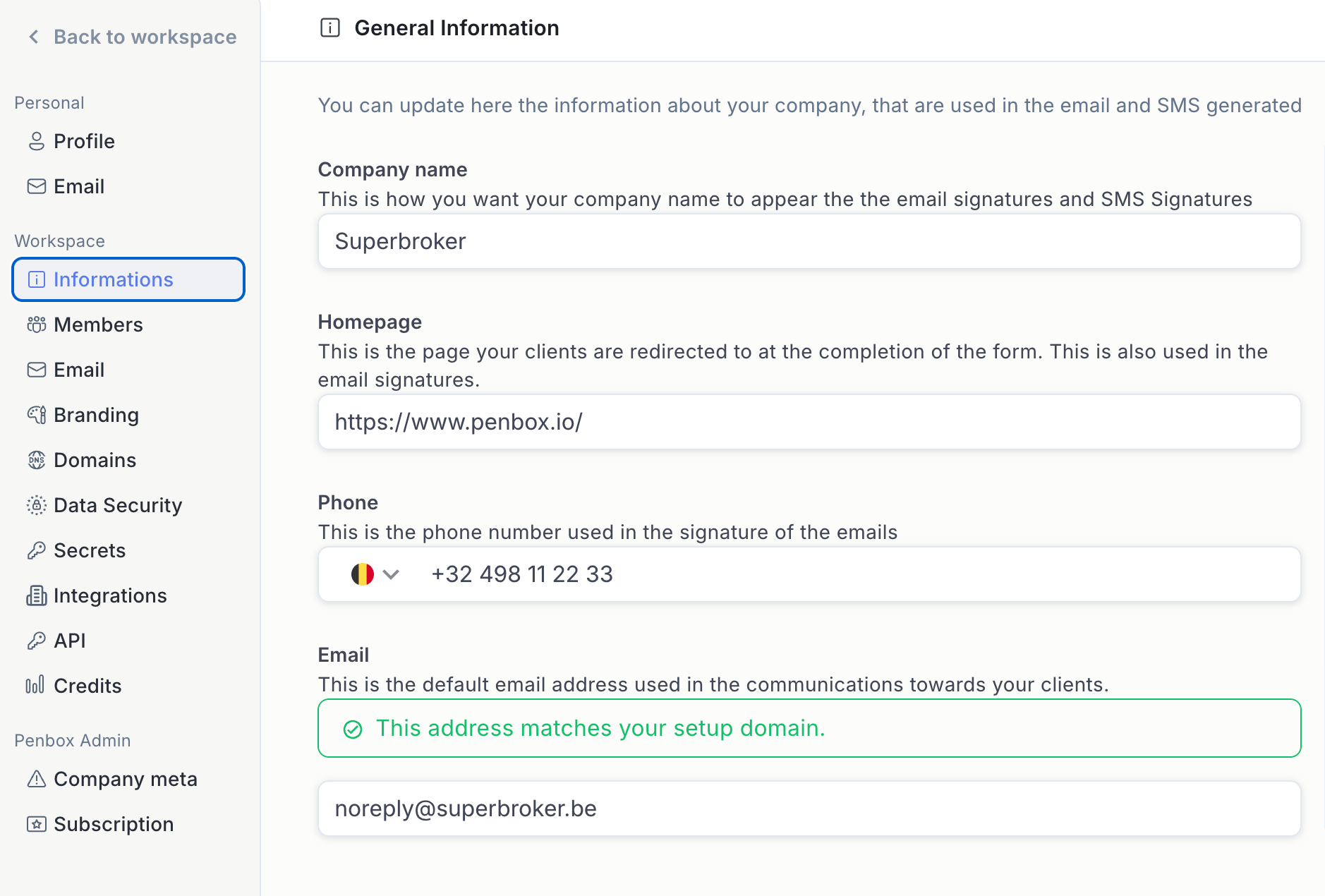The height and width of the screenshot is (896, 1325).
Task: Click the Personal Email envelope icon
Action: [x=37, y=186]
